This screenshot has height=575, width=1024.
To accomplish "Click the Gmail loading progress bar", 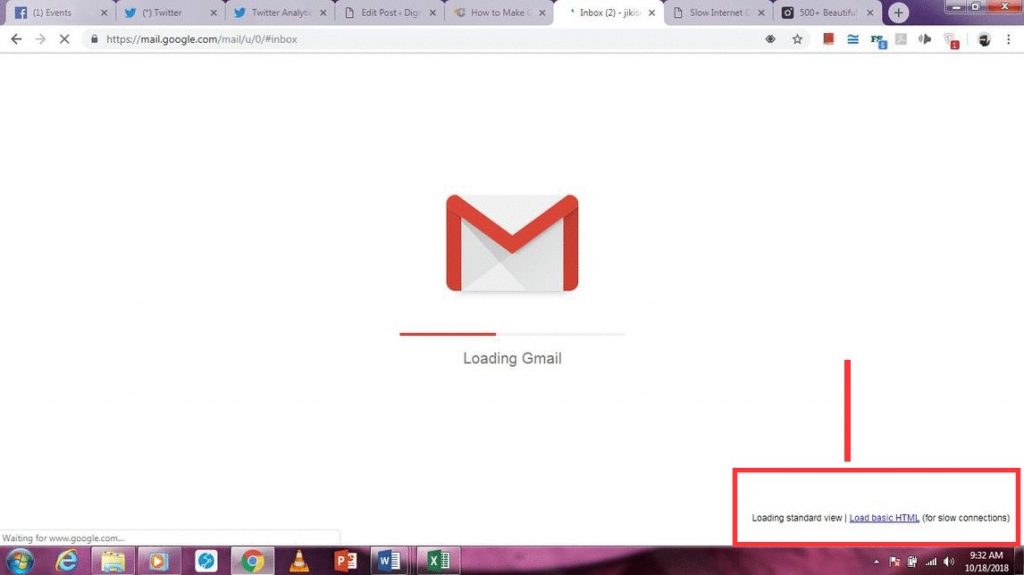I will tap(512, 334).
